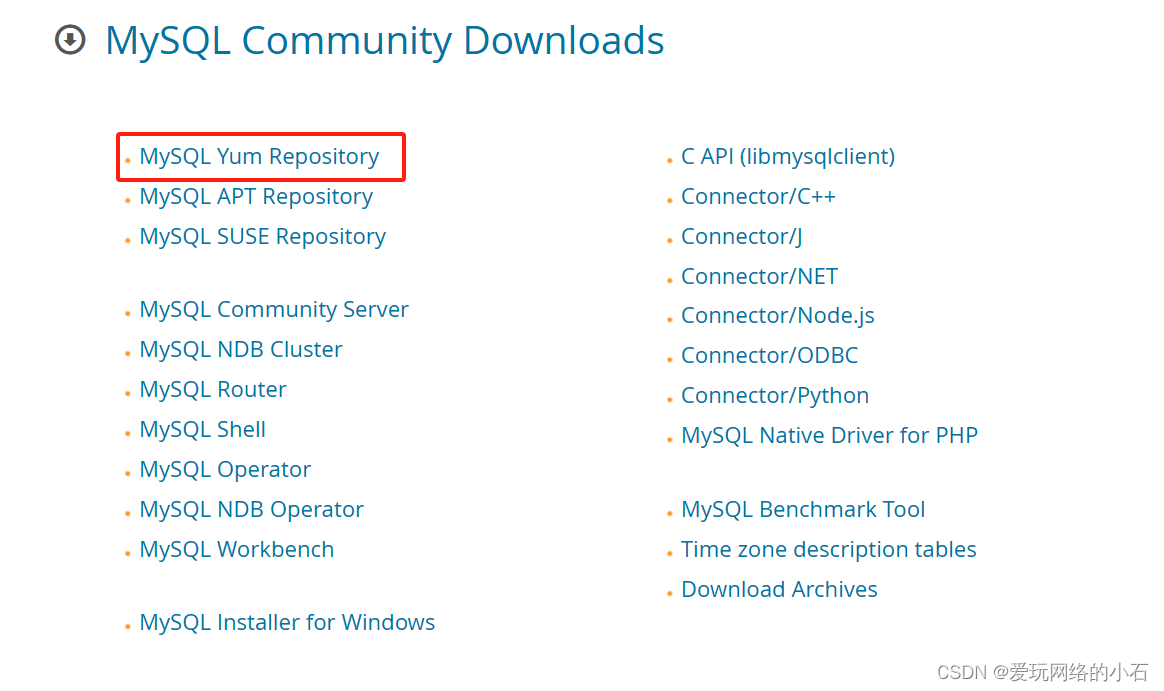Open the MySQL Yum Repository link

click(259, 157)
